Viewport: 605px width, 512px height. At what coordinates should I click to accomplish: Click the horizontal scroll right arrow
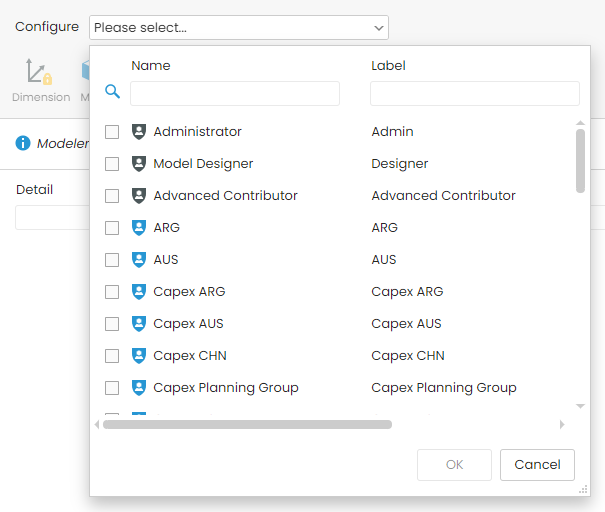tap(562, 424)
